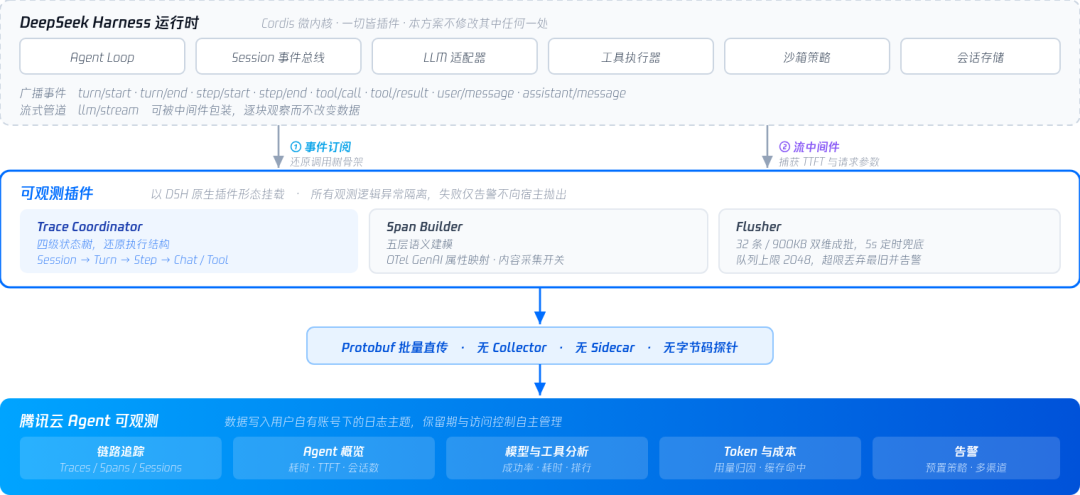Image resolution: width=1080 pixels, height=495 pixels.
Task: Click the 可观测插件 heading
Action: point(56,194)
